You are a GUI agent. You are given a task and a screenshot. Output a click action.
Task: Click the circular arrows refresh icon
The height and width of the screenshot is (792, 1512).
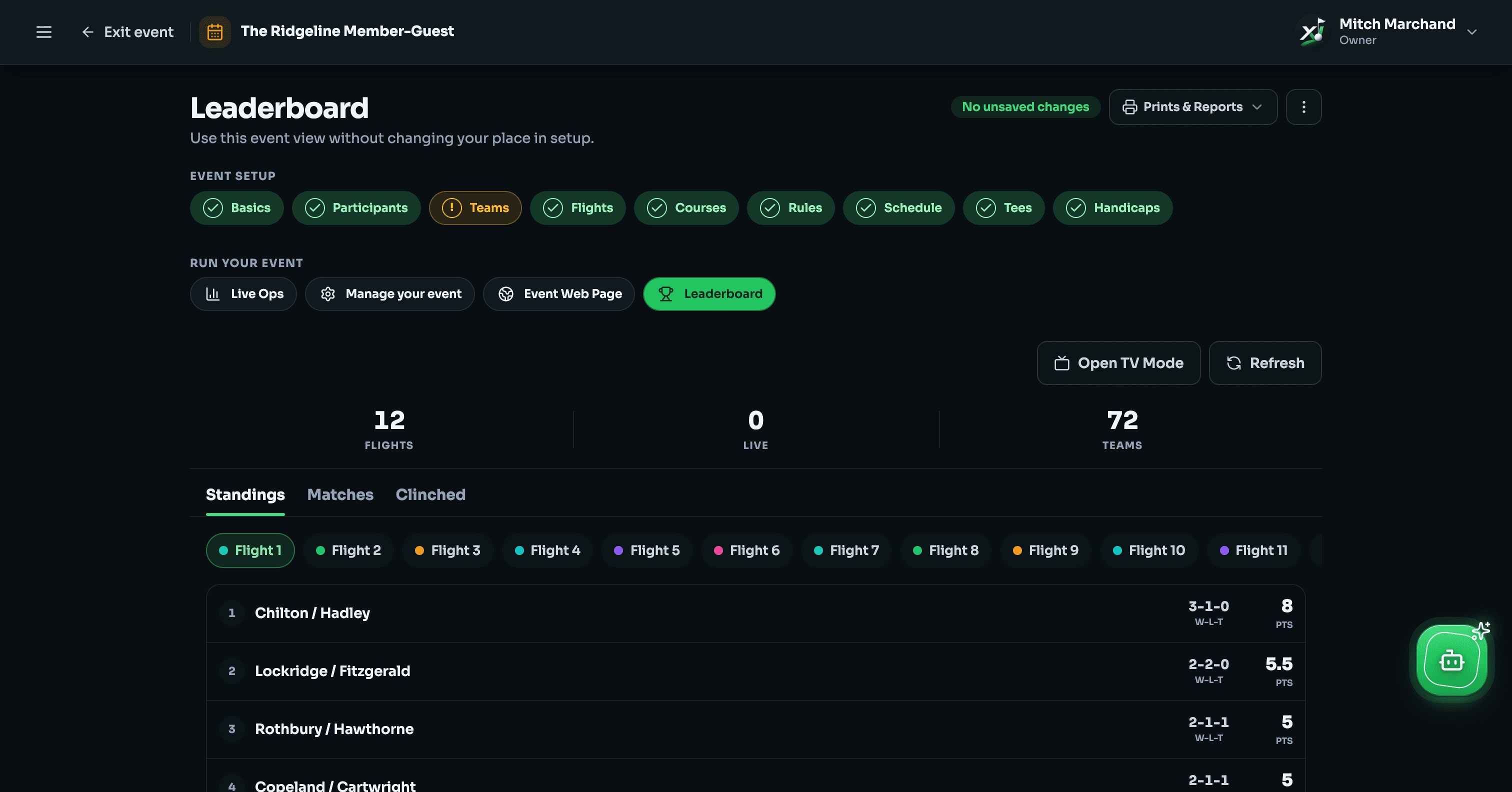point(1234,363)
